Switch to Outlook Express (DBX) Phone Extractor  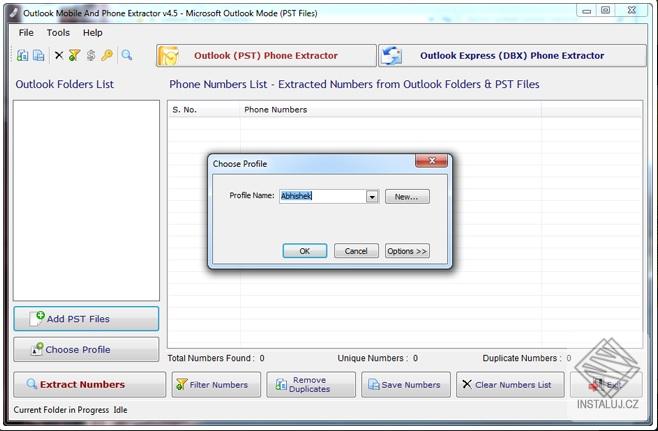[x=512, y=55]
